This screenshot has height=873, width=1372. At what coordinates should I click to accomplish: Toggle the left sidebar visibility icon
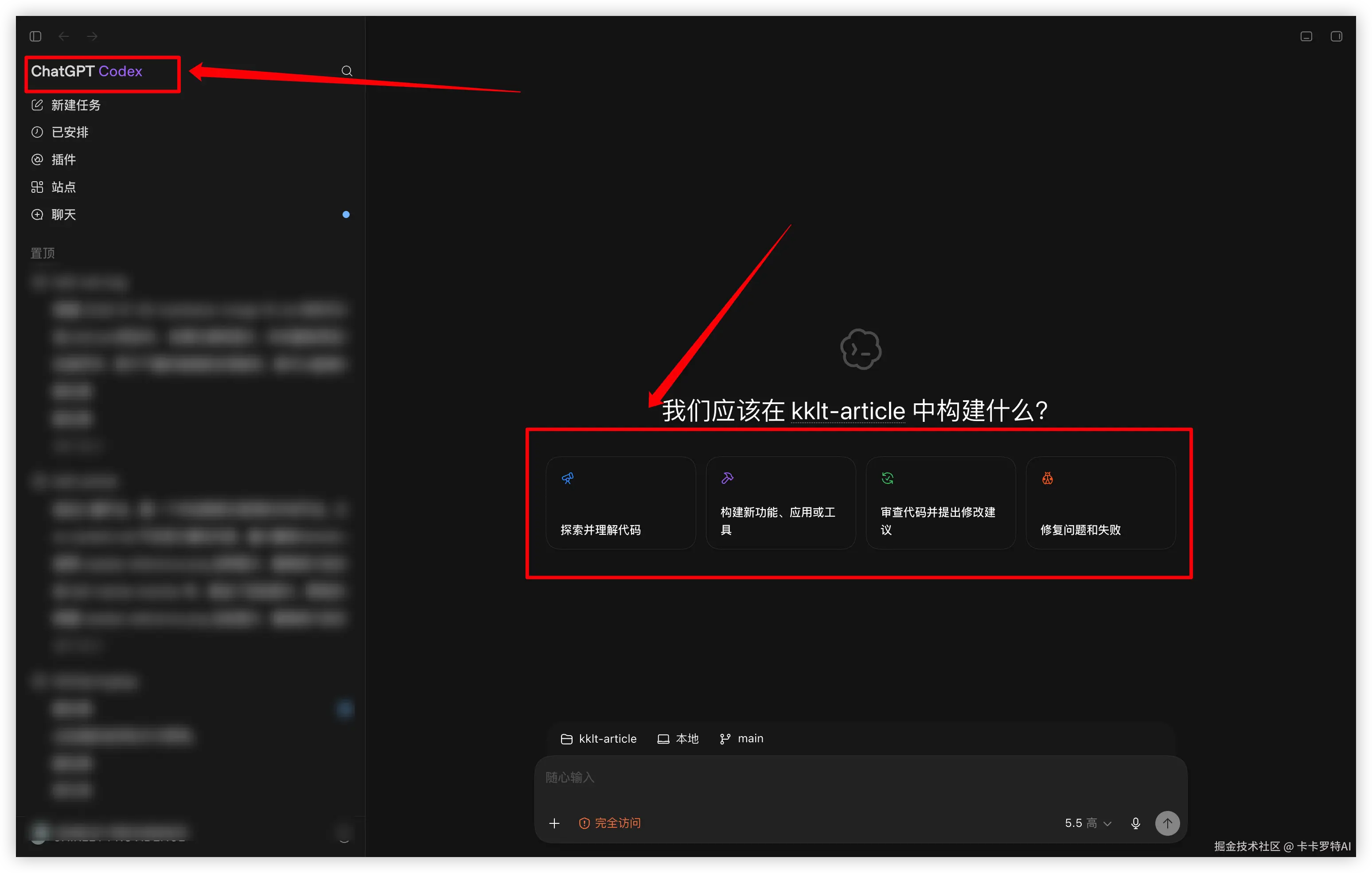tap(35, 36)
